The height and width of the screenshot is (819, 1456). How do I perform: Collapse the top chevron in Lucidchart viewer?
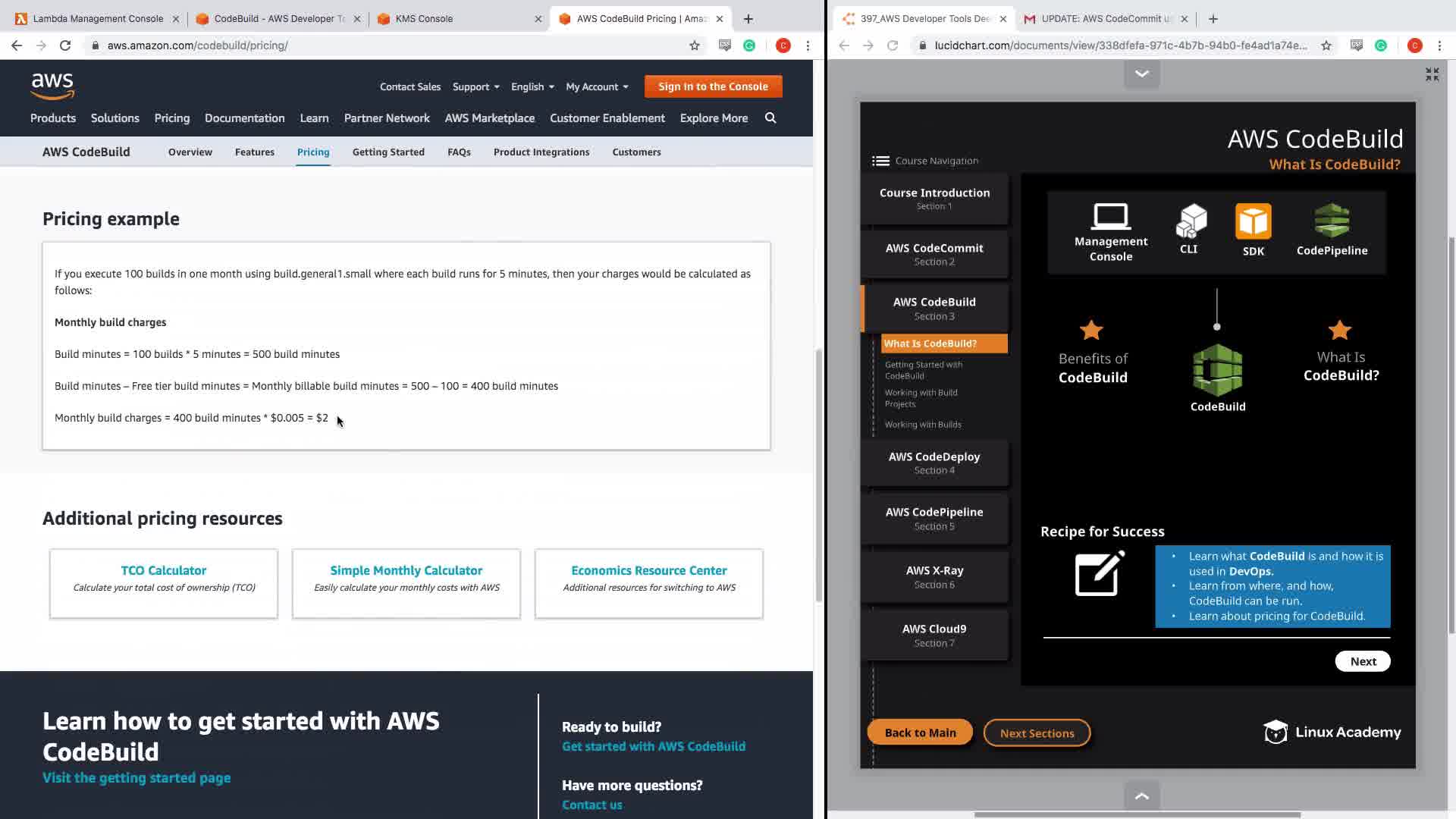(1141, 74)
